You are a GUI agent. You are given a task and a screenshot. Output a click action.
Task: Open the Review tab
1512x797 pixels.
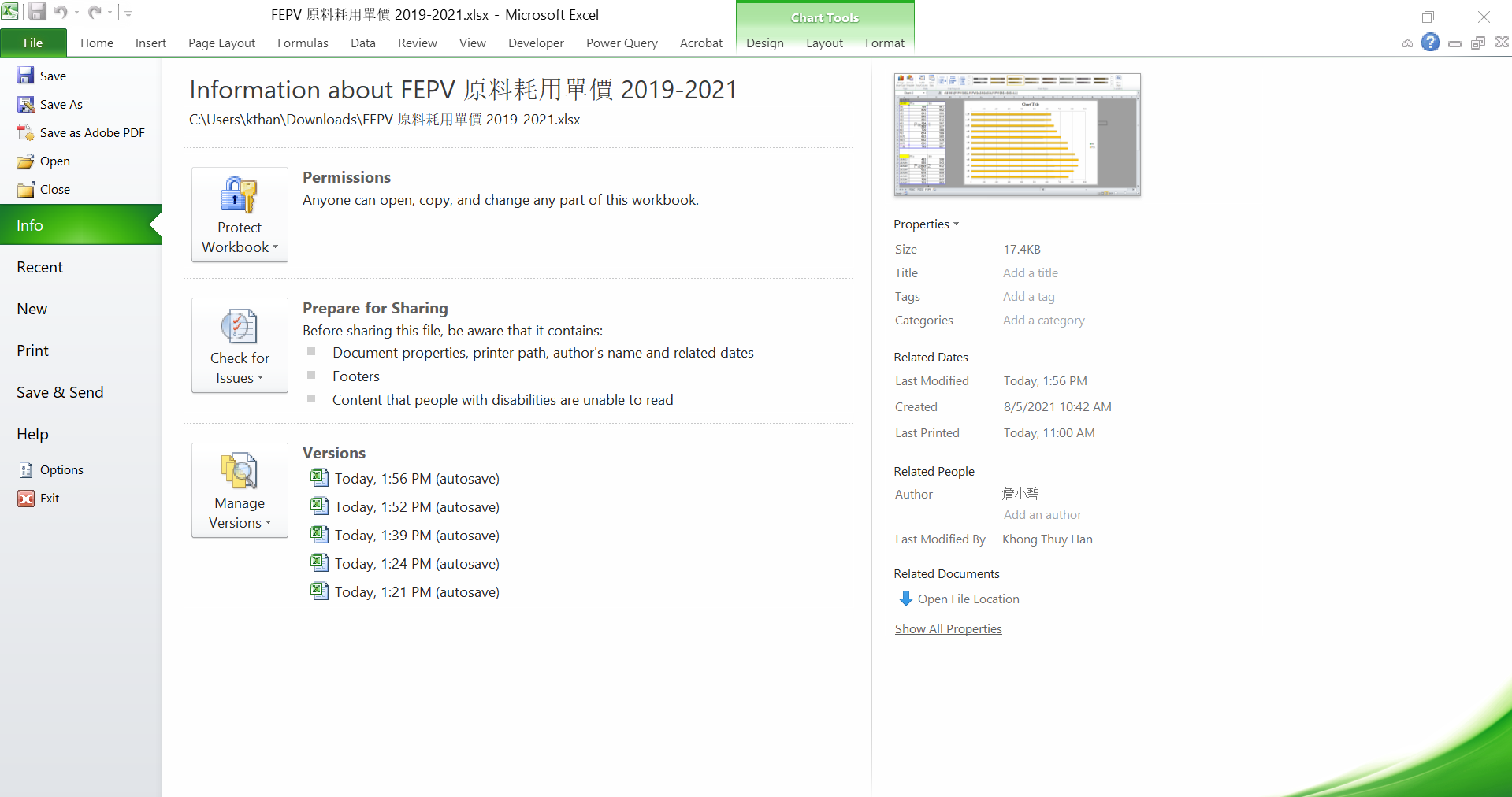tap(417, 43)
